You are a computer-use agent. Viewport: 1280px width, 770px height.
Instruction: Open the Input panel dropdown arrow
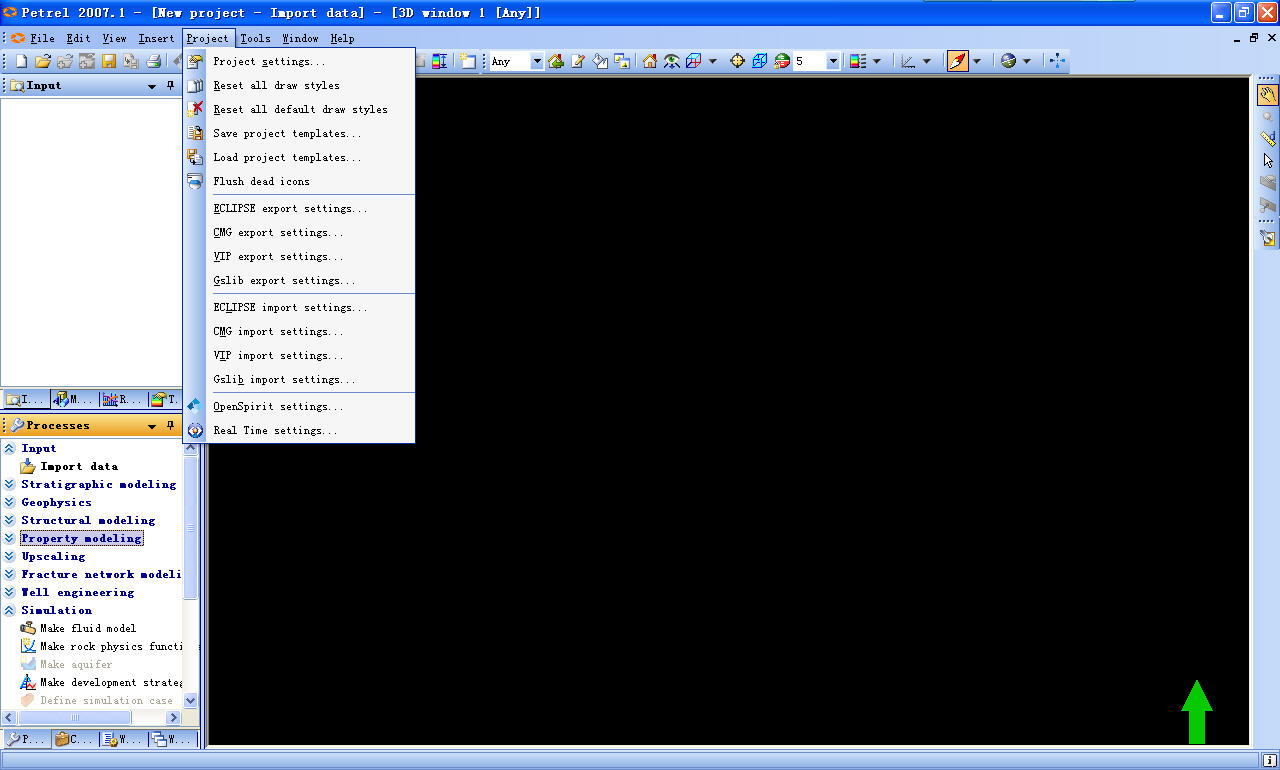click(152, 86)
